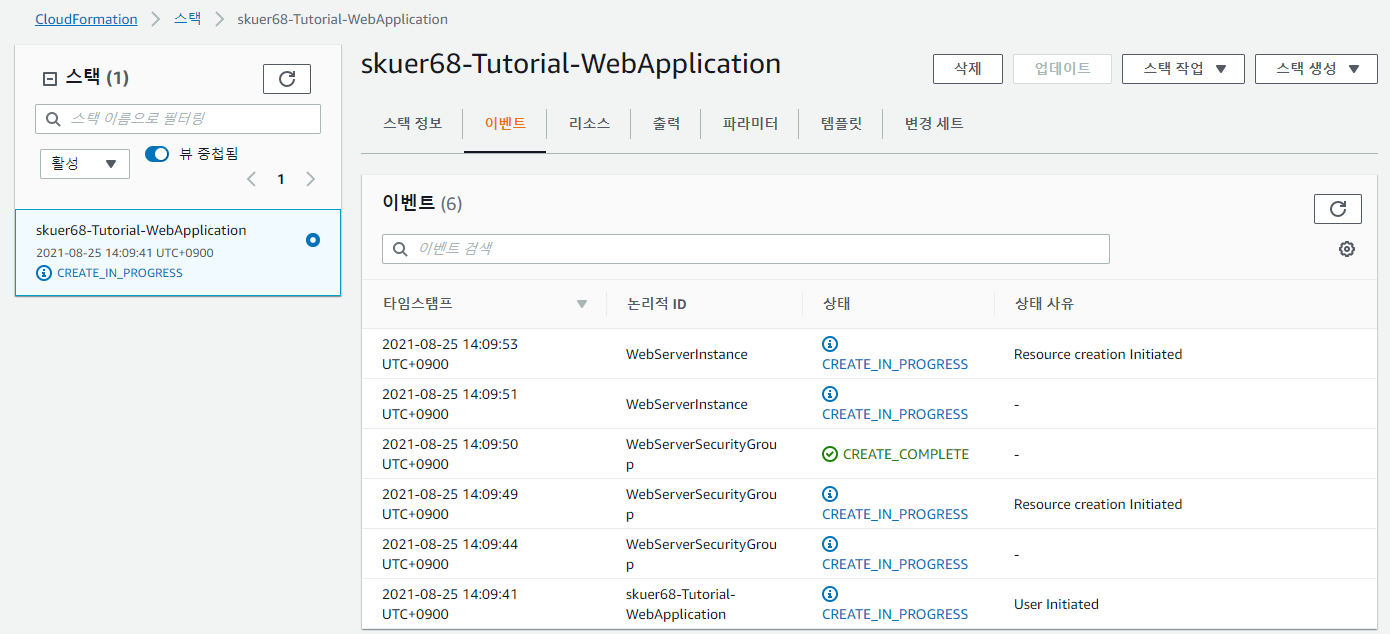Switch to the 스택 정보 tab
This screenshot has height=634, width=1390.
(x=412, y=124)
